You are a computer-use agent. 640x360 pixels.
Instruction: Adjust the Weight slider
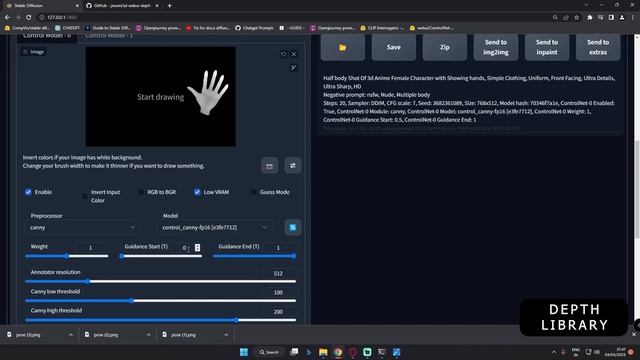click(x=67, y=256)
